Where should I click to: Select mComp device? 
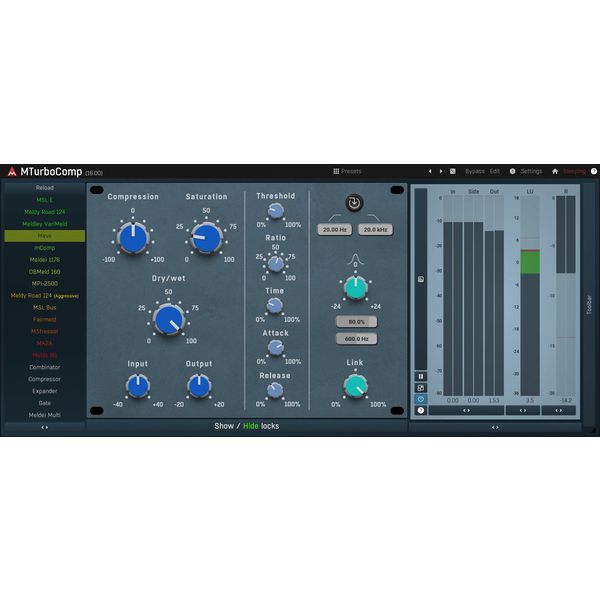pos(45,248)
